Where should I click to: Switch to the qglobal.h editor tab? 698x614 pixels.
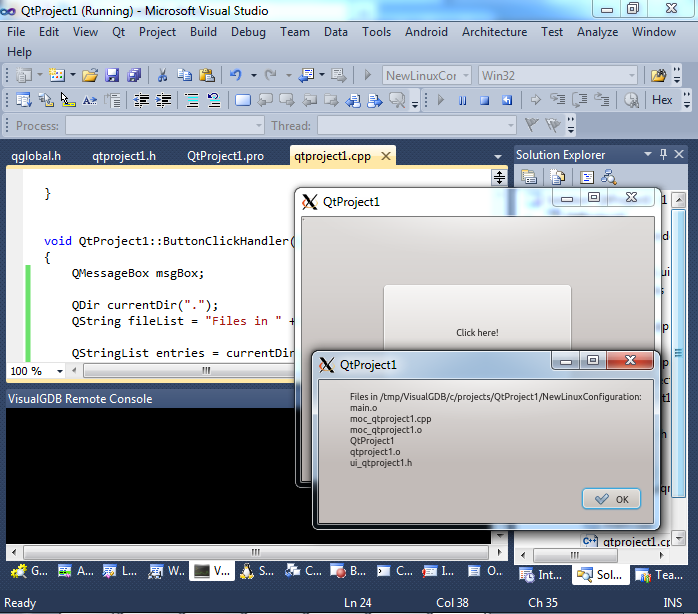pyautogui.click(x=36, y=156)
